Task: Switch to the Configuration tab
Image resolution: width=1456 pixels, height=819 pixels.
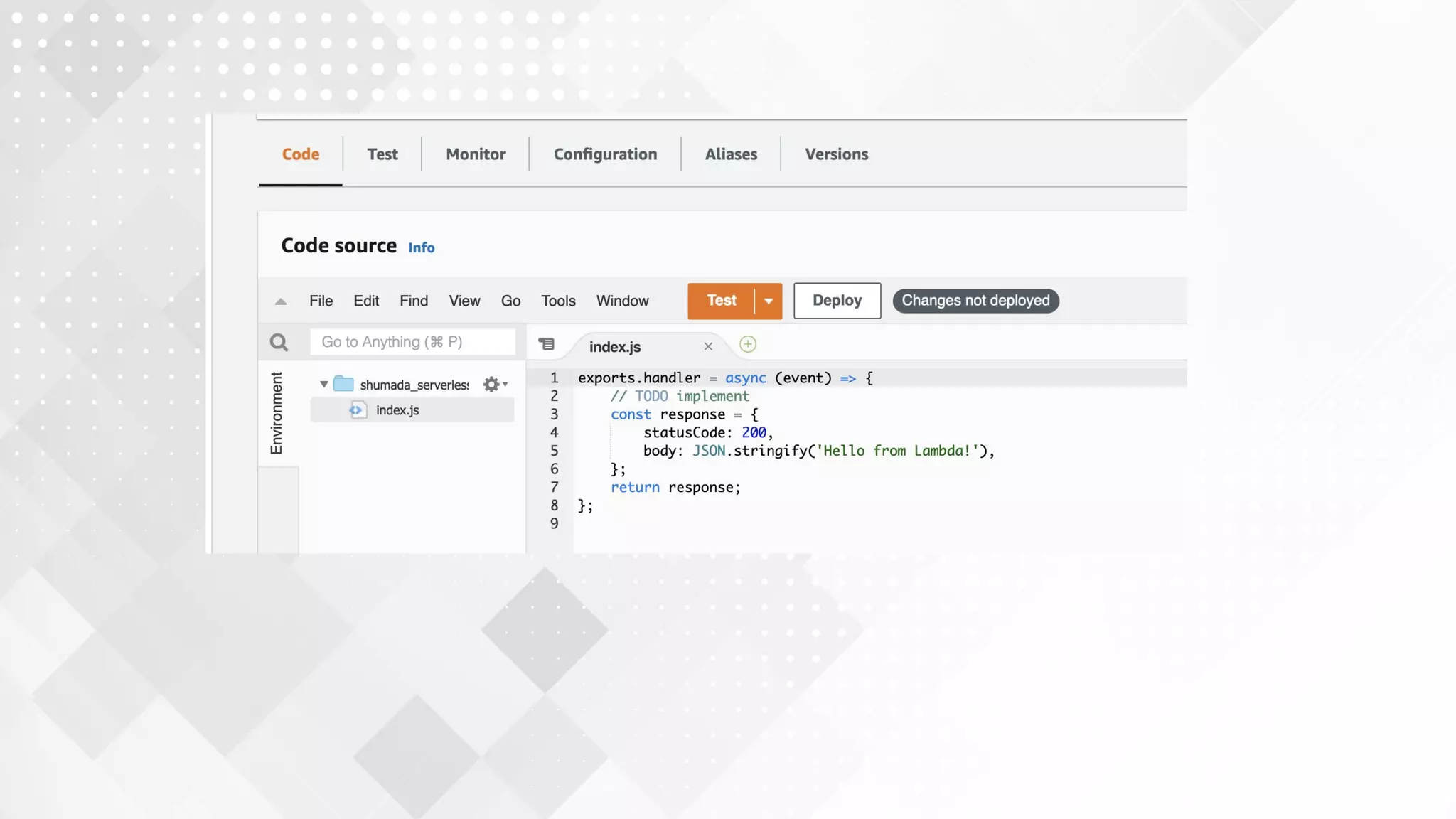Action: [x=605, y=154]
